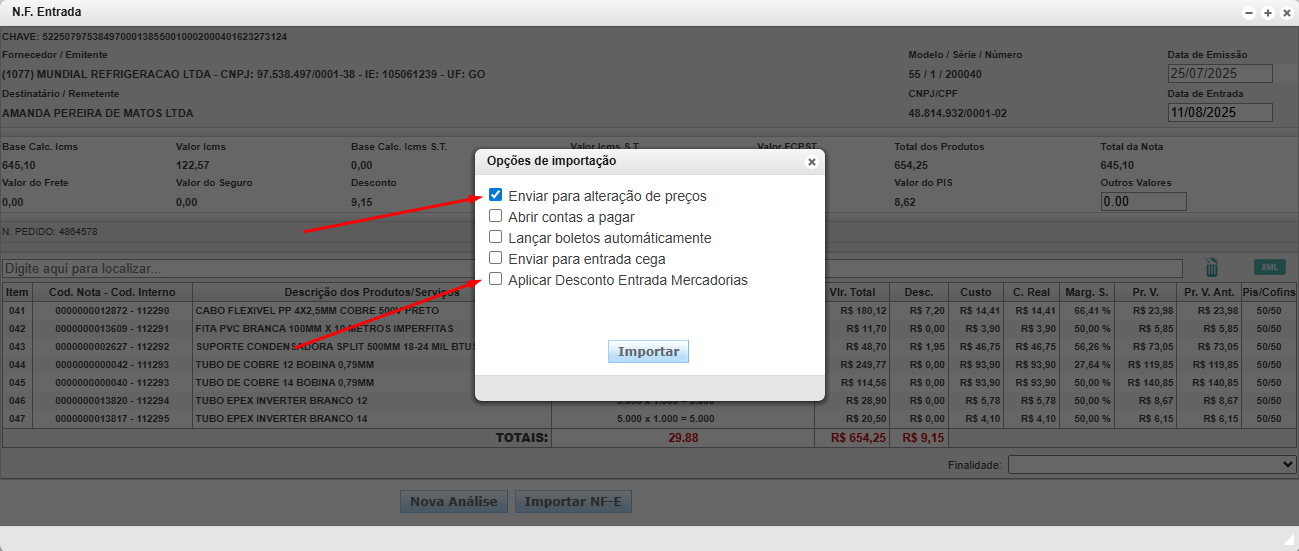This screenshot has height=551, width=1299.
Task: Open the Finalidade dropdown
Action: click(x=1151, y=465)
